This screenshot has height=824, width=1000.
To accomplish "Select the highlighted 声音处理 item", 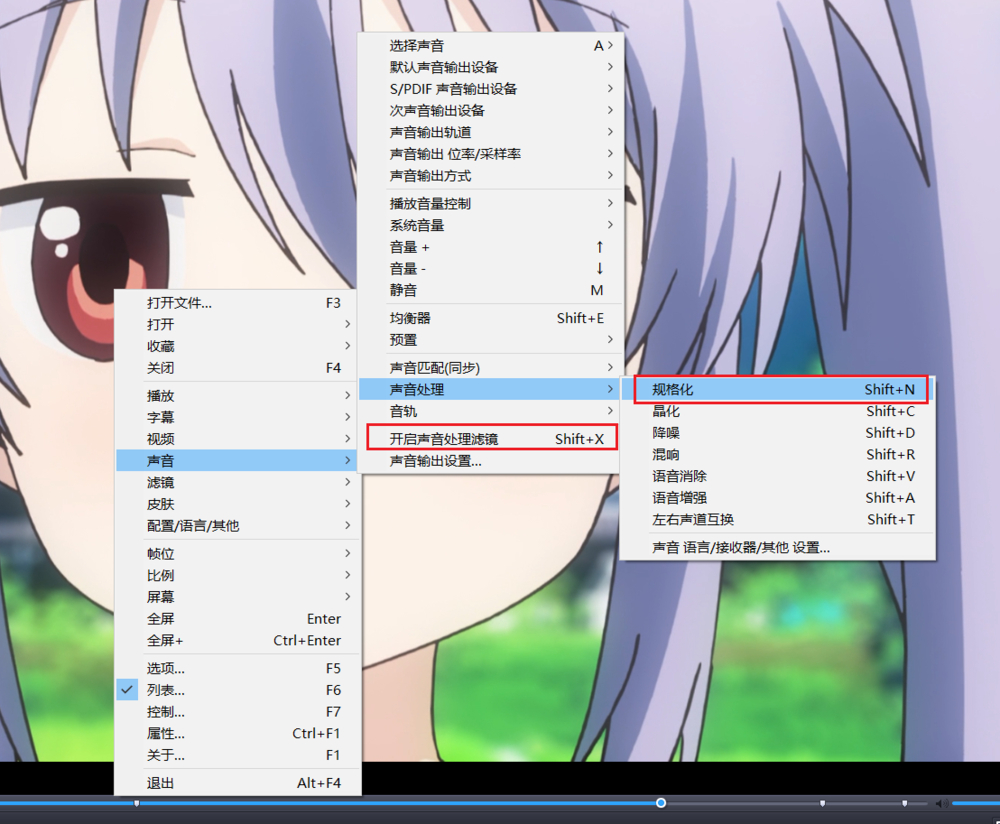I will pos(490,390).
